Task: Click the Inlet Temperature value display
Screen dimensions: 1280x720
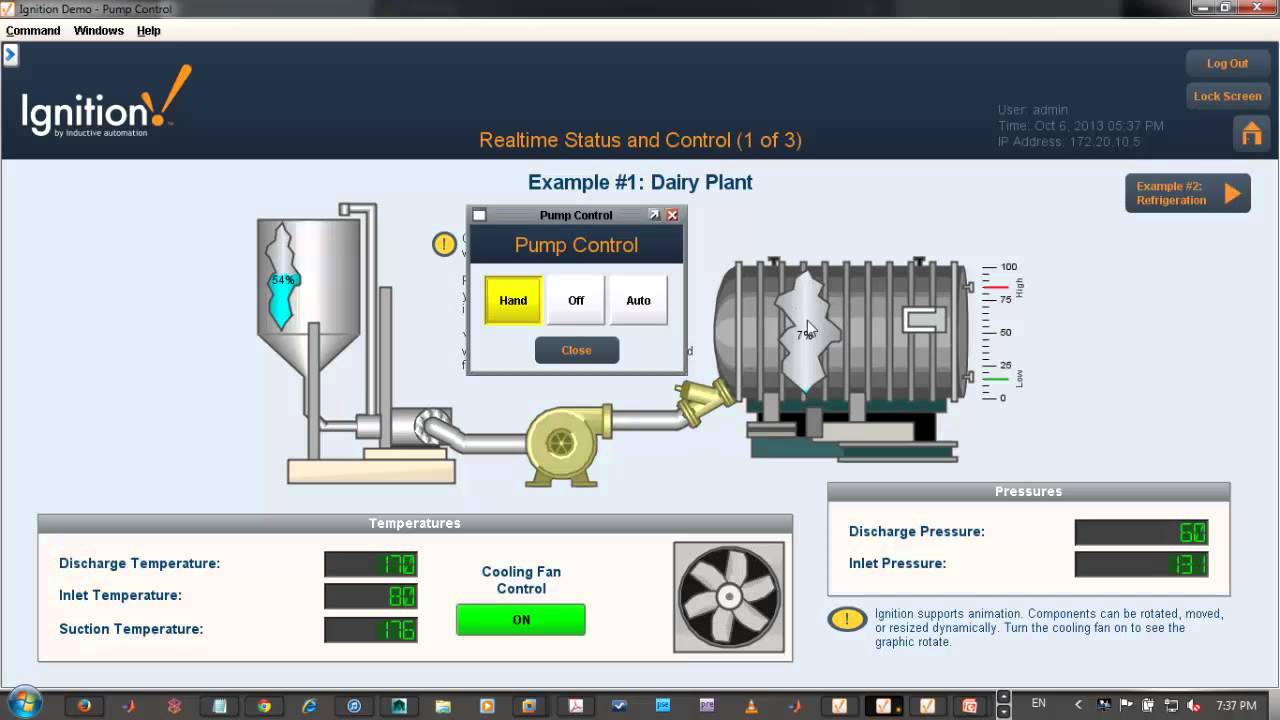Action: coord(371,596)
